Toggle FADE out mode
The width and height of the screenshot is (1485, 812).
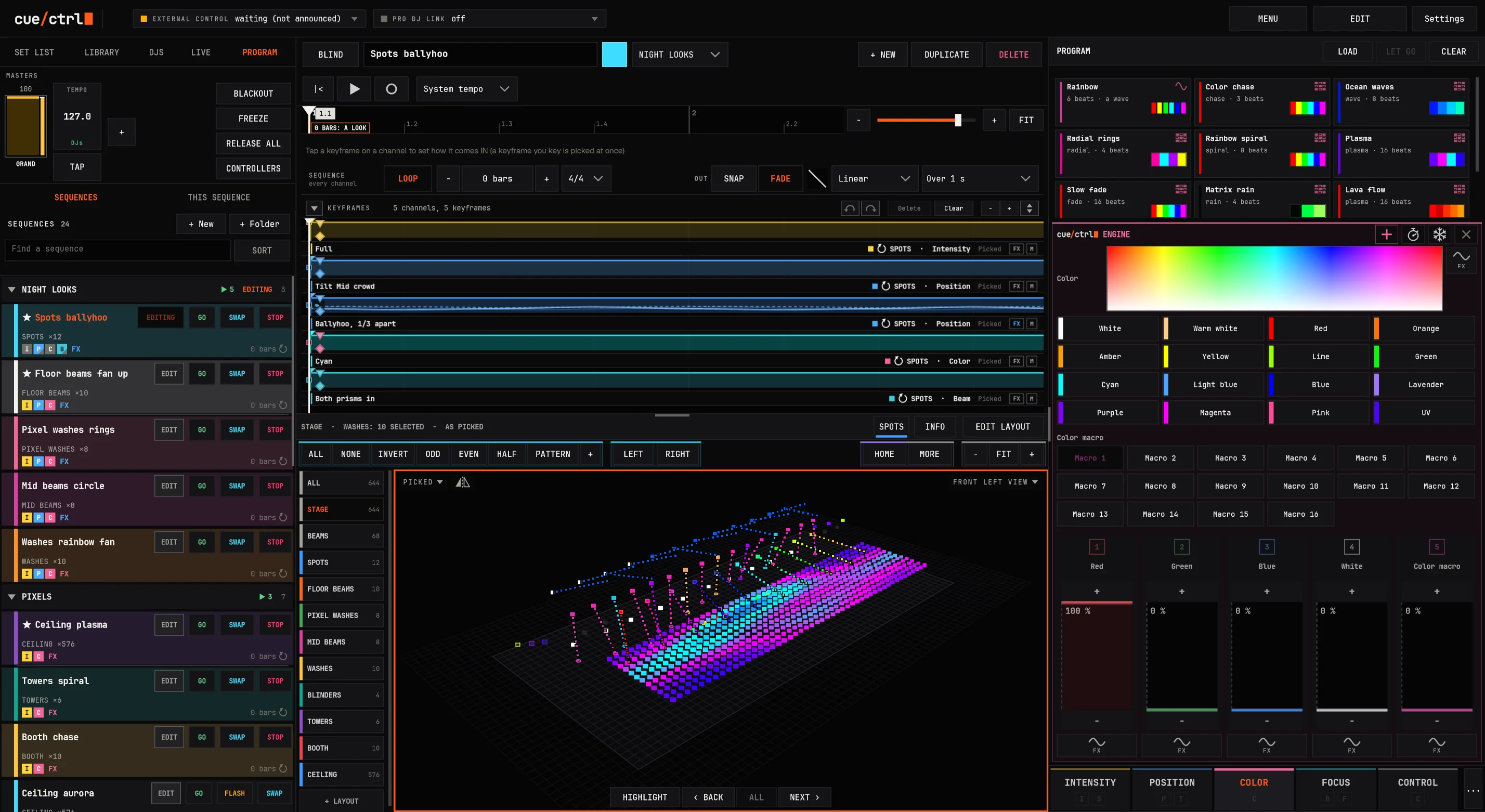point(780,179)
